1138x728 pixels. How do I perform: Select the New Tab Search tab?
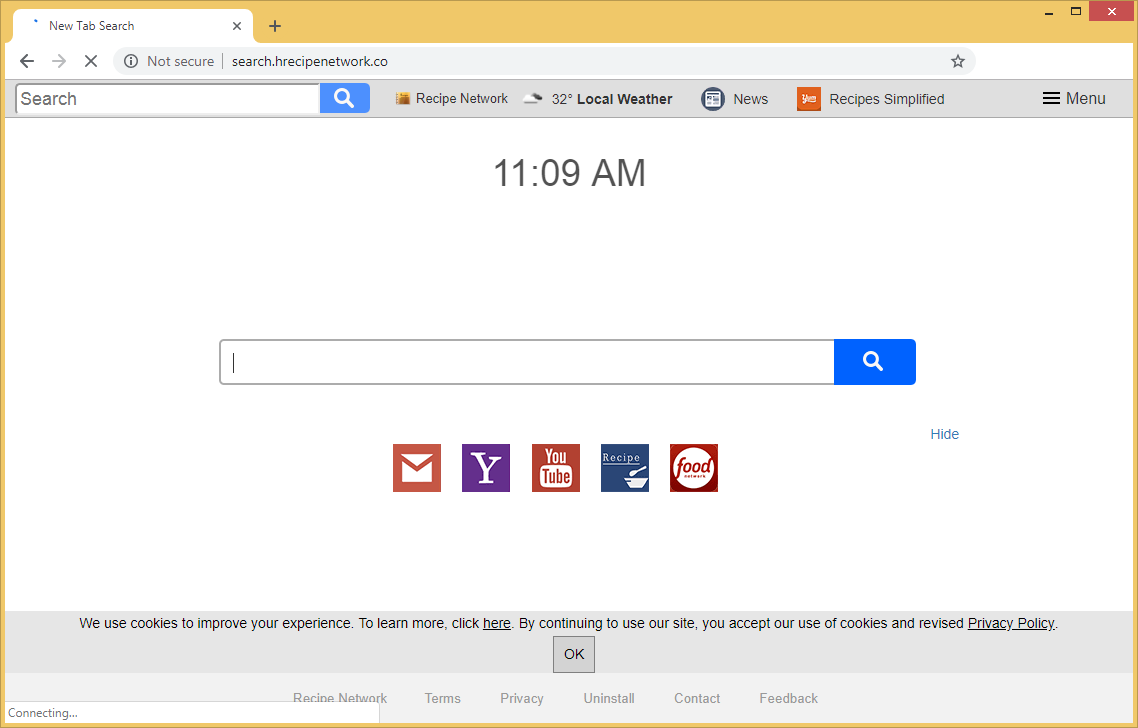pyautogui.click(x=120, y=26)
